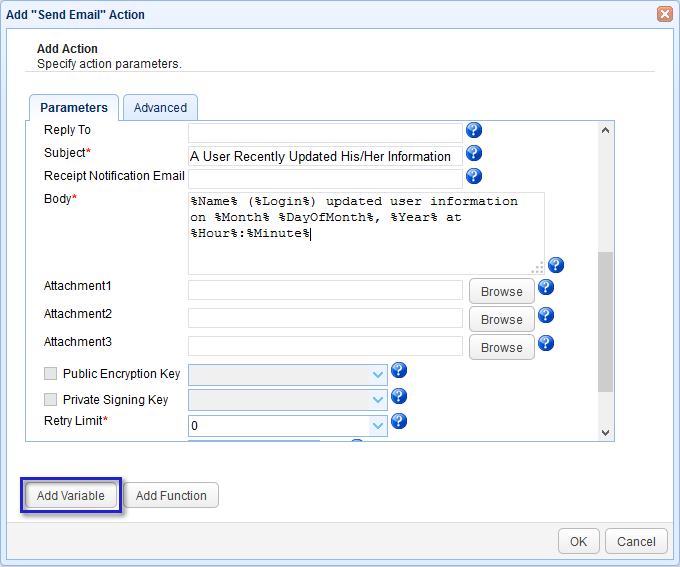
Task: Cancel the action dialog
Action: coord(636,541)
